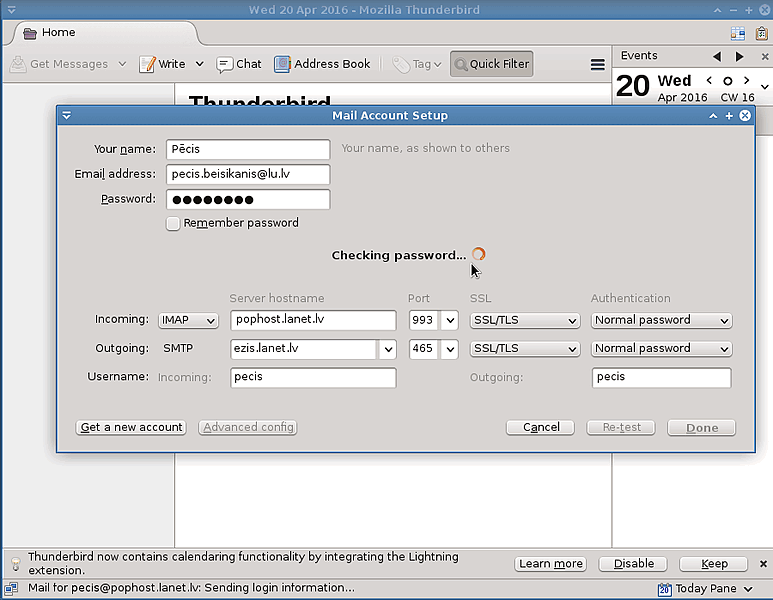Open the Lightning calendar tab icon
This screenshot has width=773, height=600.
coord(738,33)
